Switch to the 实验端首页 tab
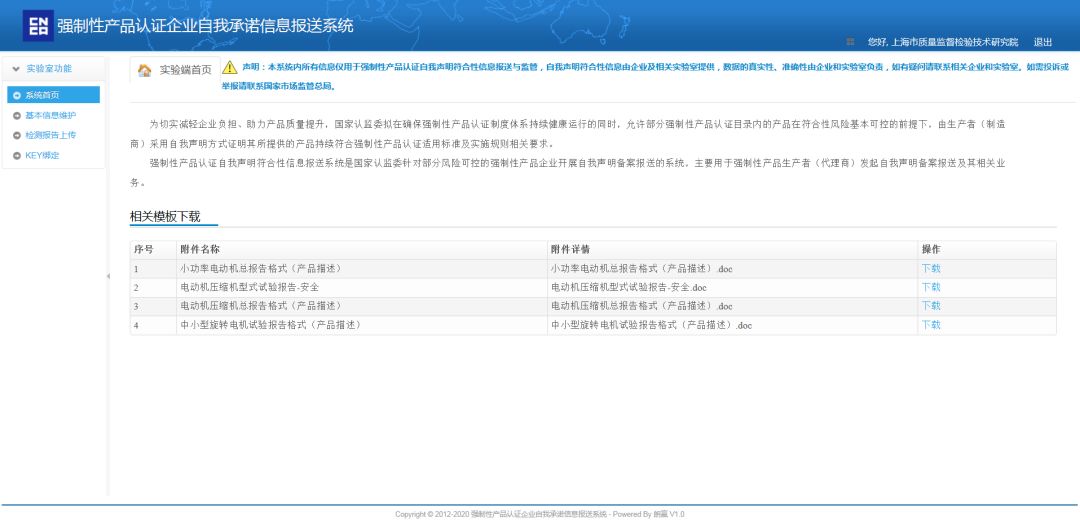Viewport: 1080px width, 523px height. pos(185,70)
